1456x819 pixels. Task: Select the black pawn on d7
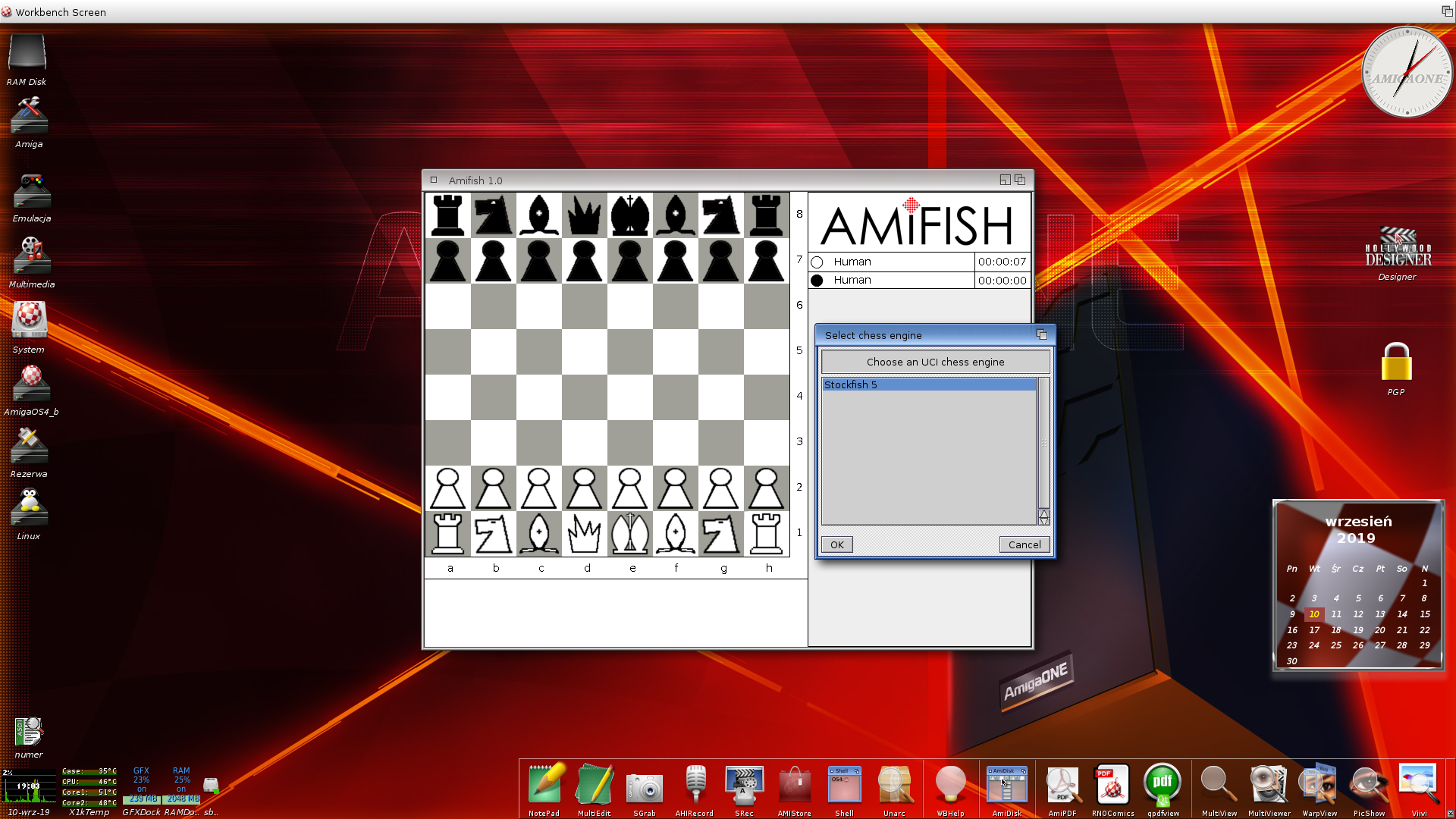pos(585,261)
